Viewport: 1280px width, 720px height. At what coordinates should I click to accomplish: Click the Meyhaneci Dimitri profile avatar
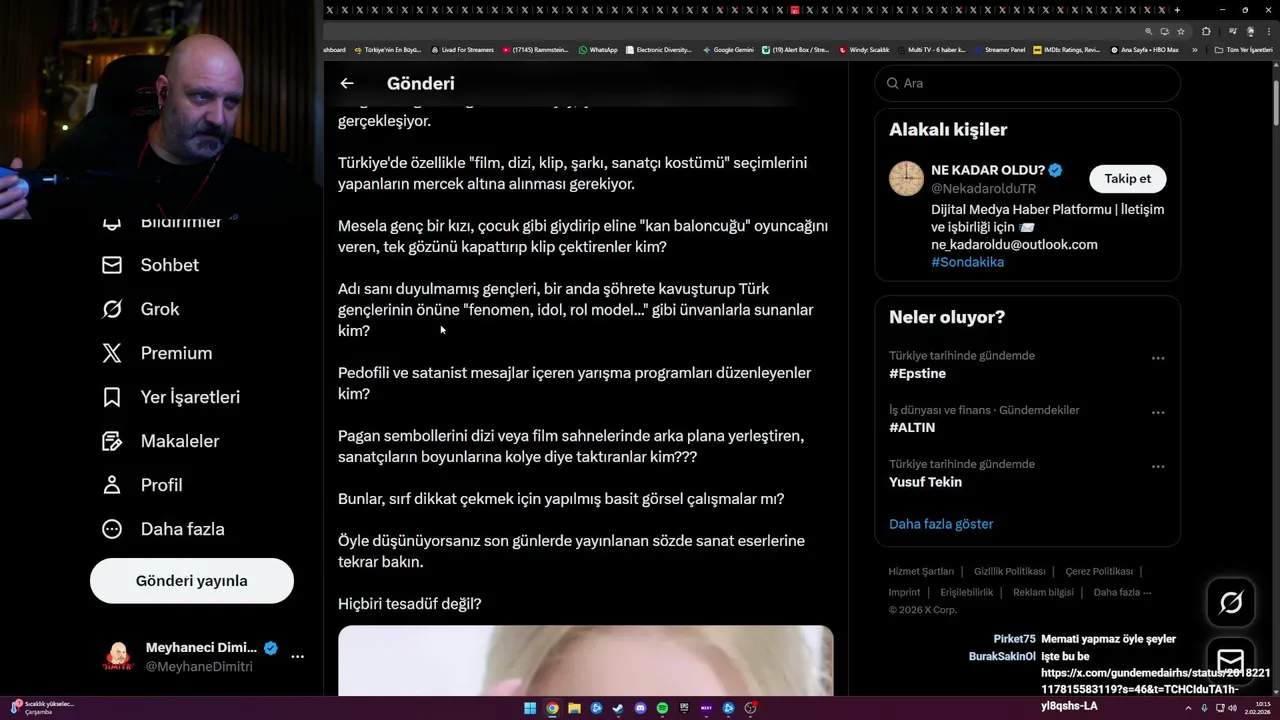[x=118, y=657]
